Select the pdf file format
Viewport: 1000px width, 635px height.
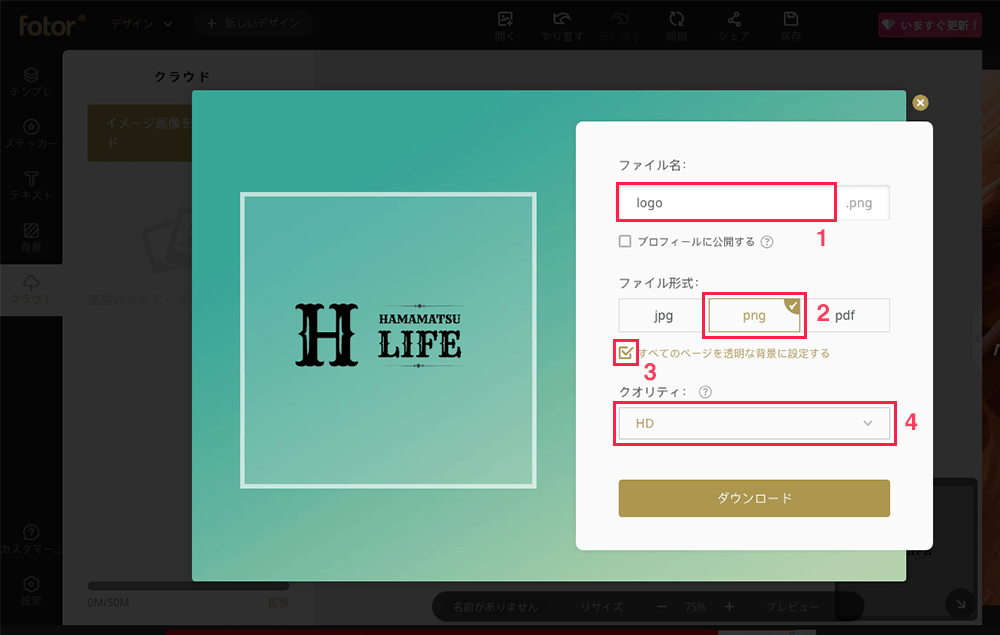click(845, 316)
